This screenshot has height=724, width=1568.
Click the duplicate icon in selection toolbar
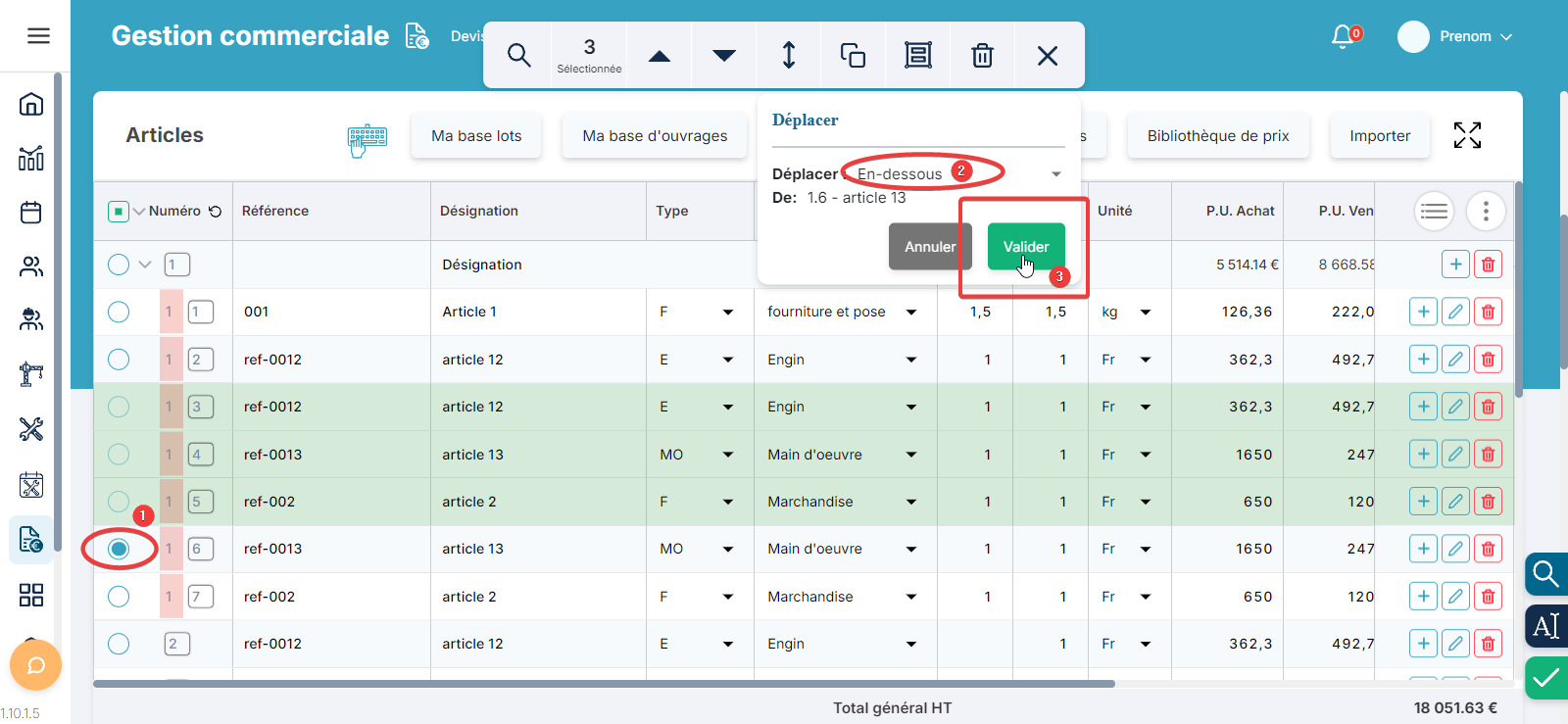point(853,56)
